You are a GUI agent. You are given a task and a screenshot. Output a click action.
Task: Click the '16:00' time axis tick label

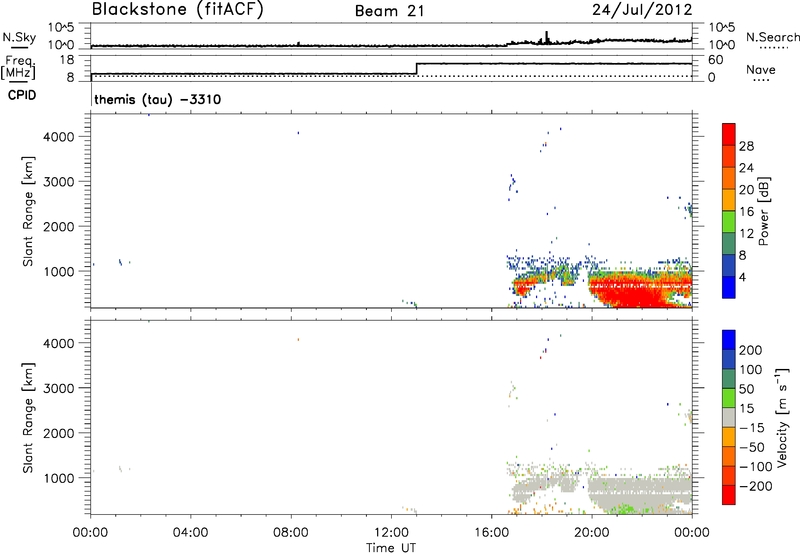(491, 533)
